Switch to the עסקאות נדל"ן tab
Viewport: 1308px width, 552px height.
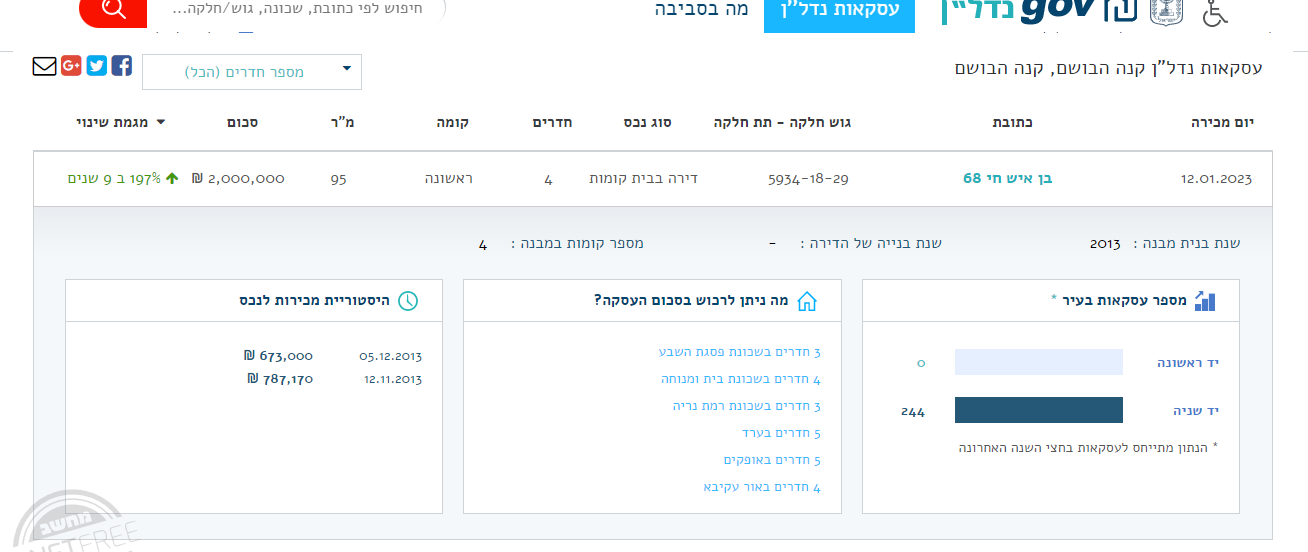[839, 12]
